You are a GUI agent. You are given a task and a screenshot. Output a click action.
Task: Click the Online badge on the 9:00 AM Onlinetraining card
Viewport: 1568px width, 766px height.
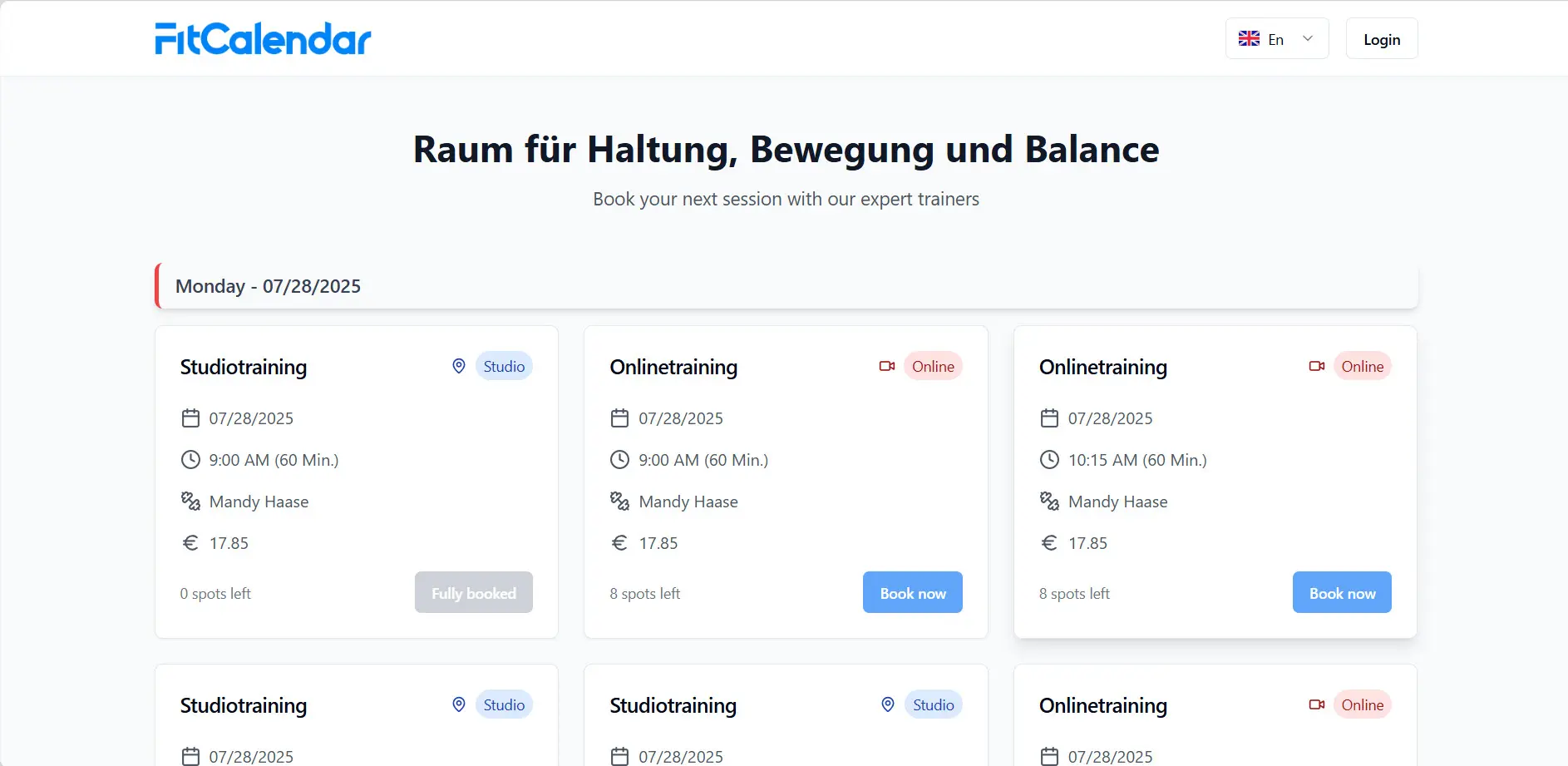[x=933, y=366]
